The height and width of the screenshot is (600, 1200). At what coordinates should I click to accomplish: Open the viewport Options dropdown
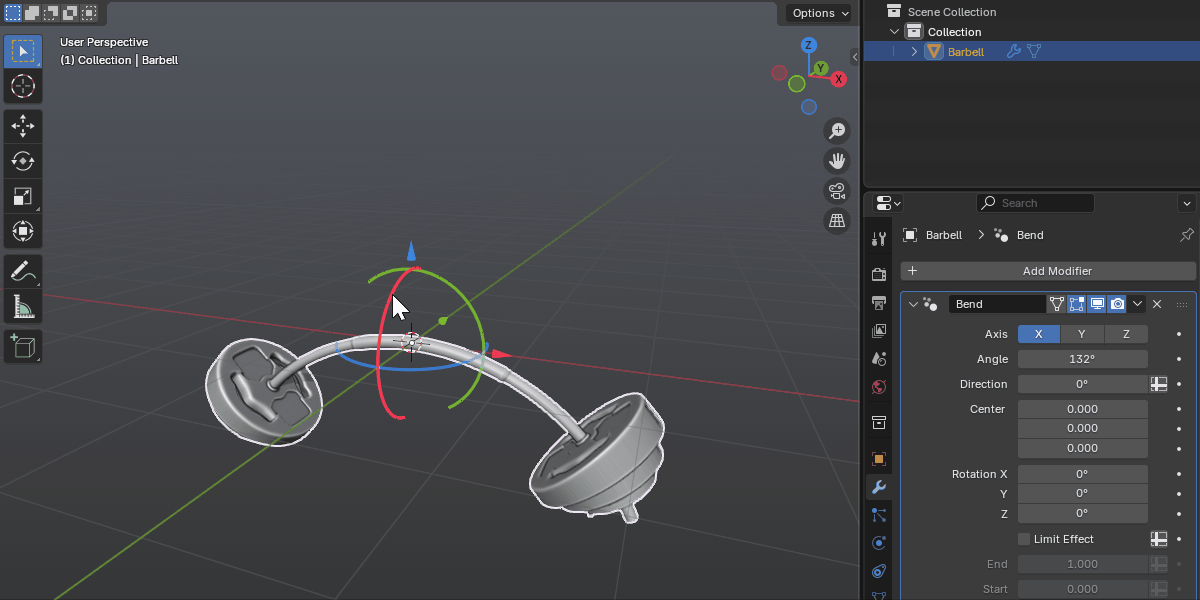pos(819,13)
